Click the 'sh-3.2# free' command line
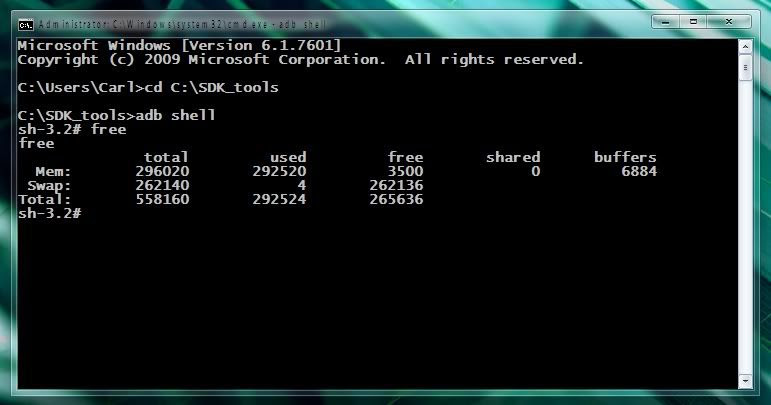Image resolution: width=771 pixels, height=405 pixels. (72, 130)
